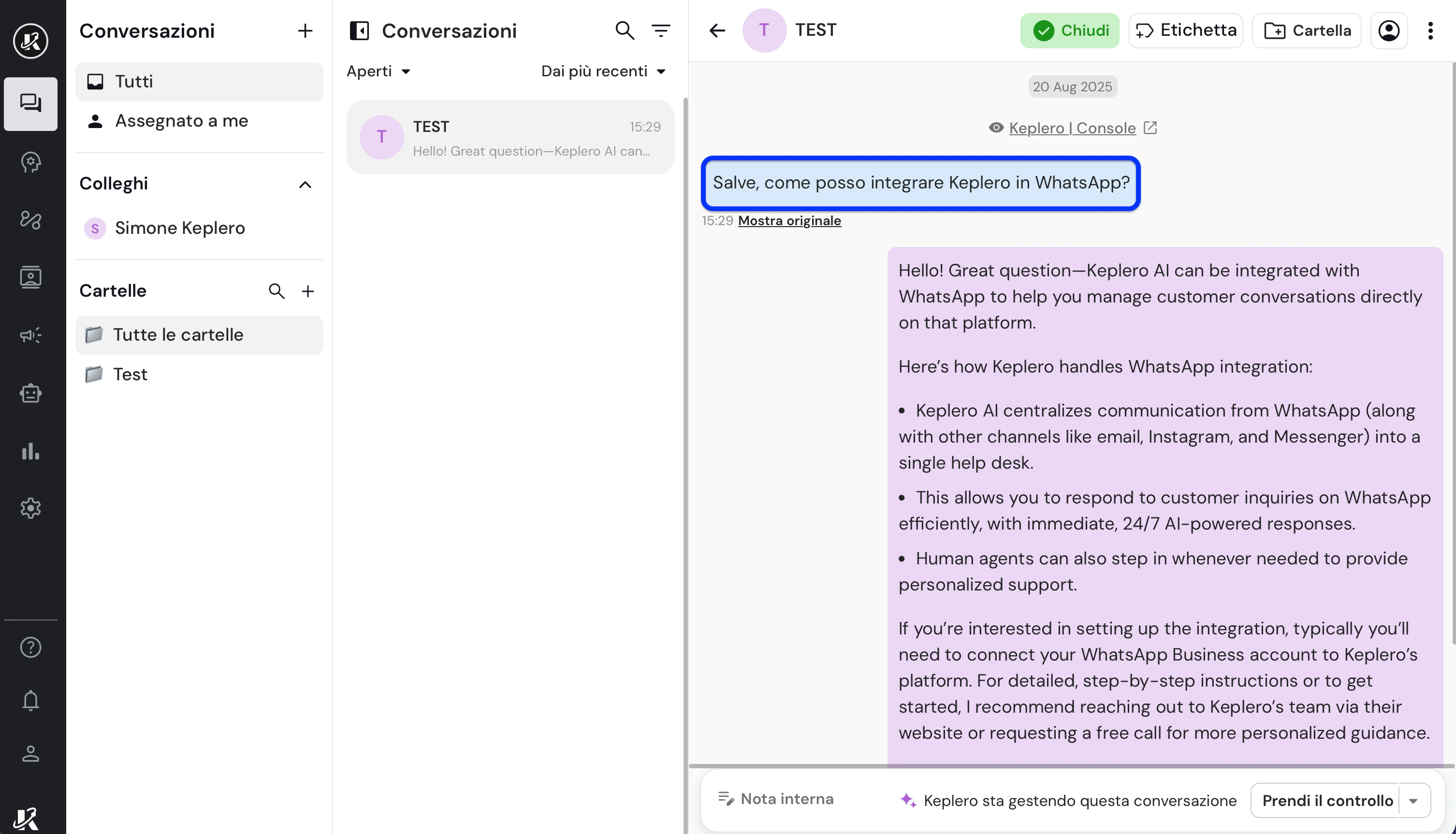
Task: Open the user profile icon in sidebar
Action: (30, 754)
